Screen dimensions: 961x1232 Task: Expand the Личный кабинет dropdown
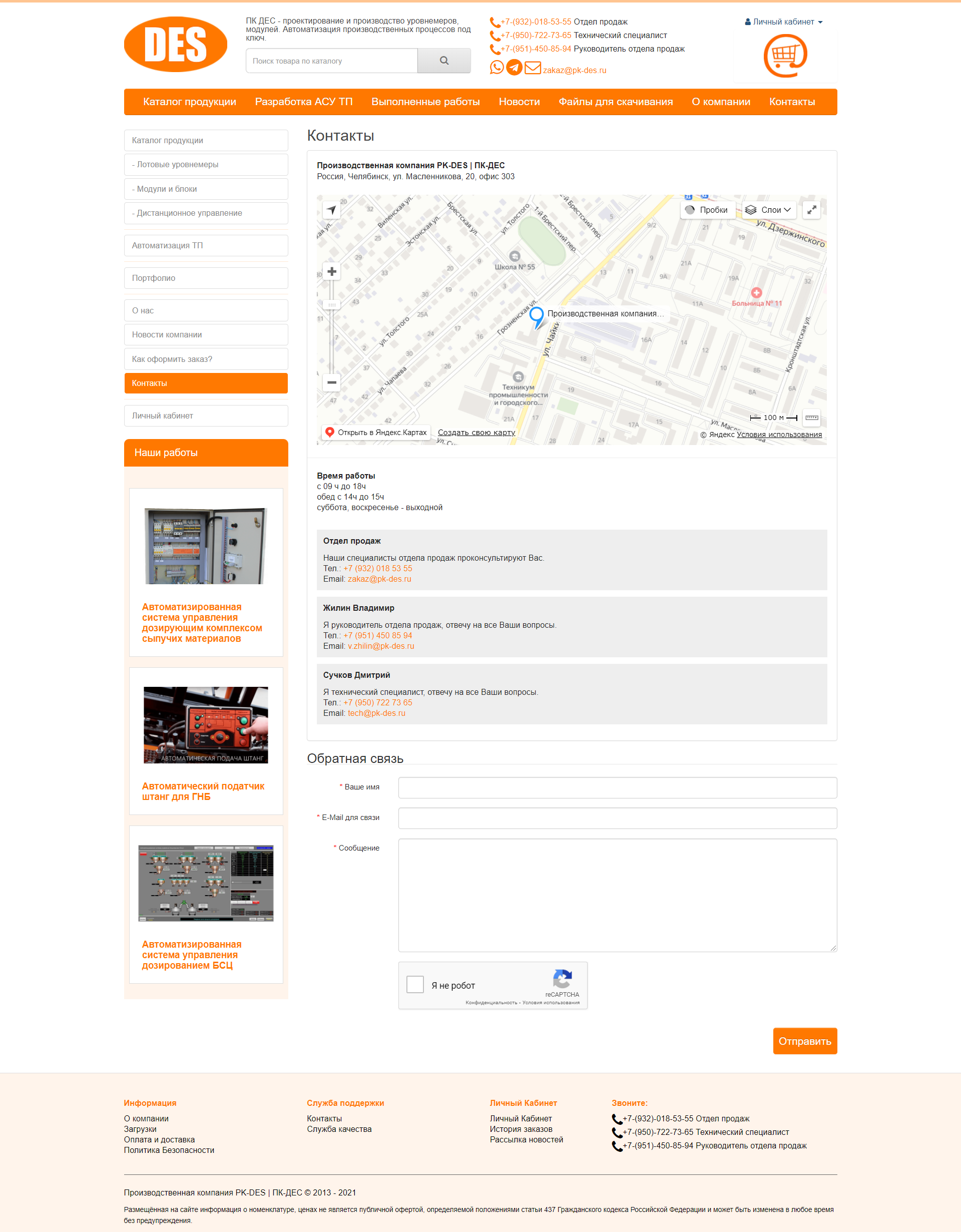click(783, 22)
